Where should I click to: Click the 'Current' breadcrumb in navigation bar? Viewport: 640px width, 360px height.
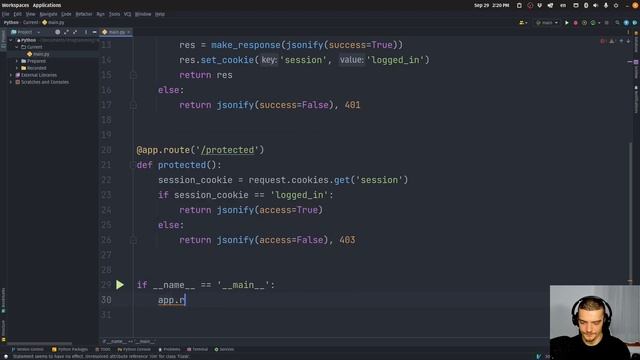31,22
